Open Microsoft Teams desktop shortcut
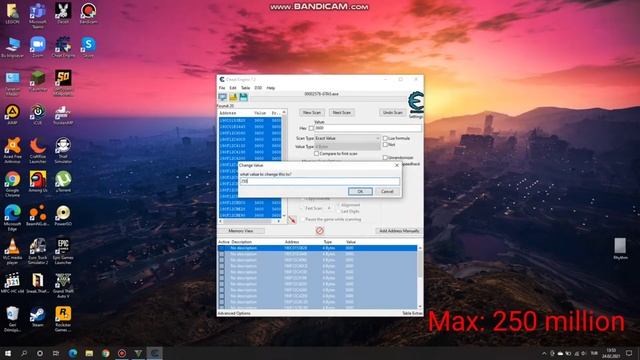This screenshot has height=360, width=640. click(x=38, y=16)
